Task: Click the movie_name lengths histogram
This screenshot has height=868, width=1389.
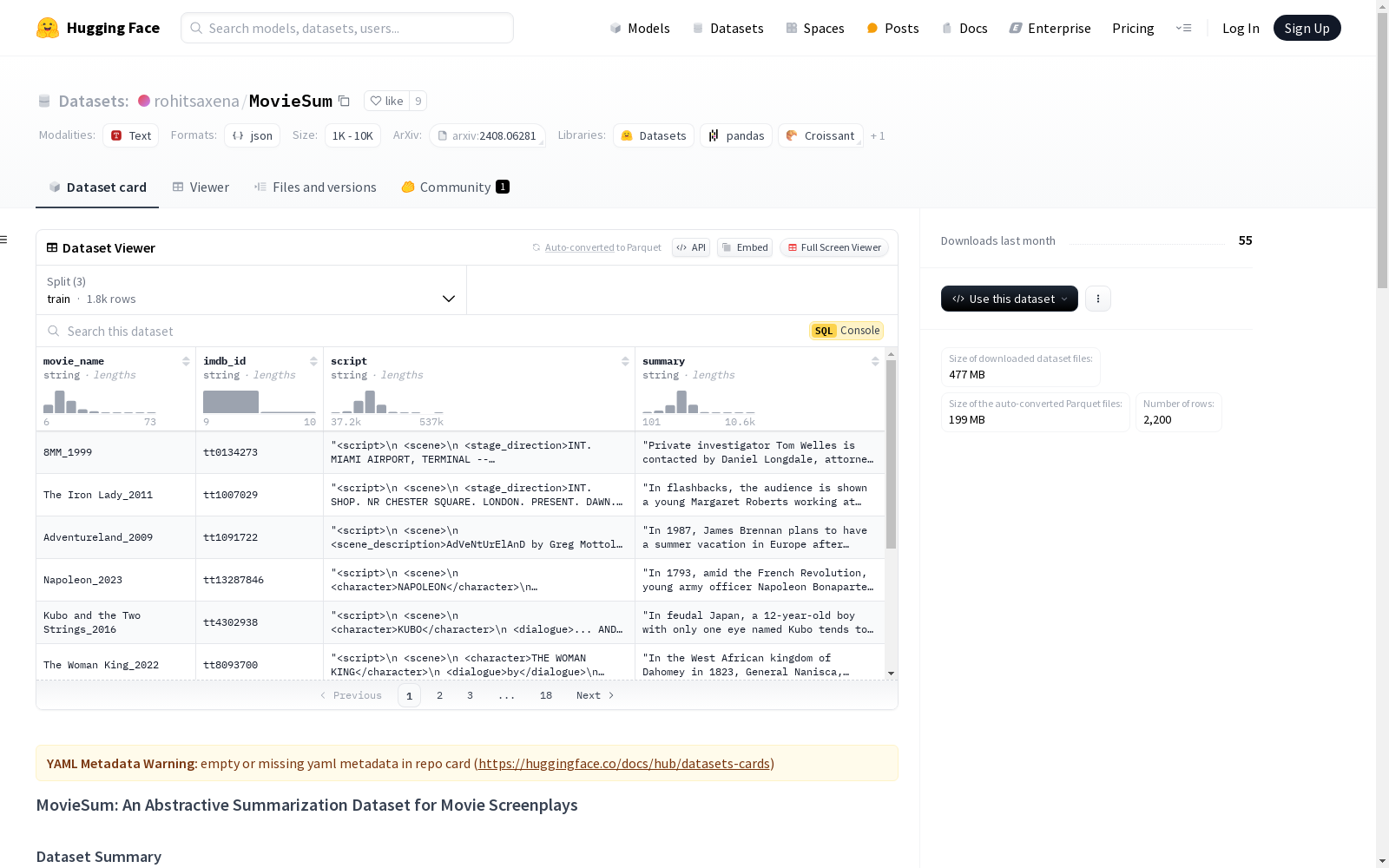Action: (100, 402)
